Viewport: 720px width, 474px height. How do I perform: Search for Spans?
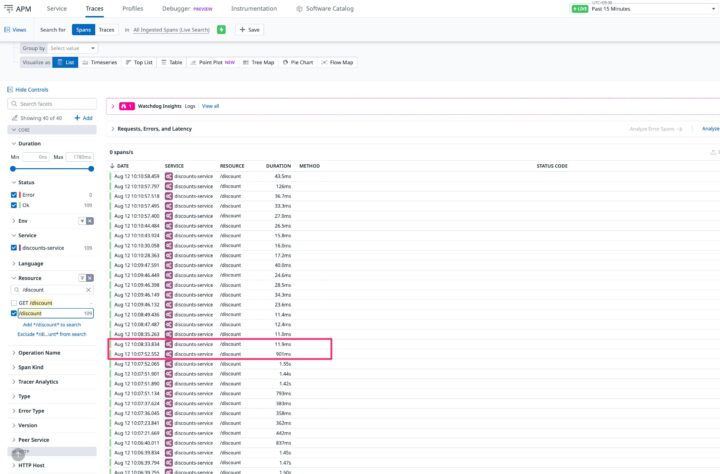coord(83,30)
